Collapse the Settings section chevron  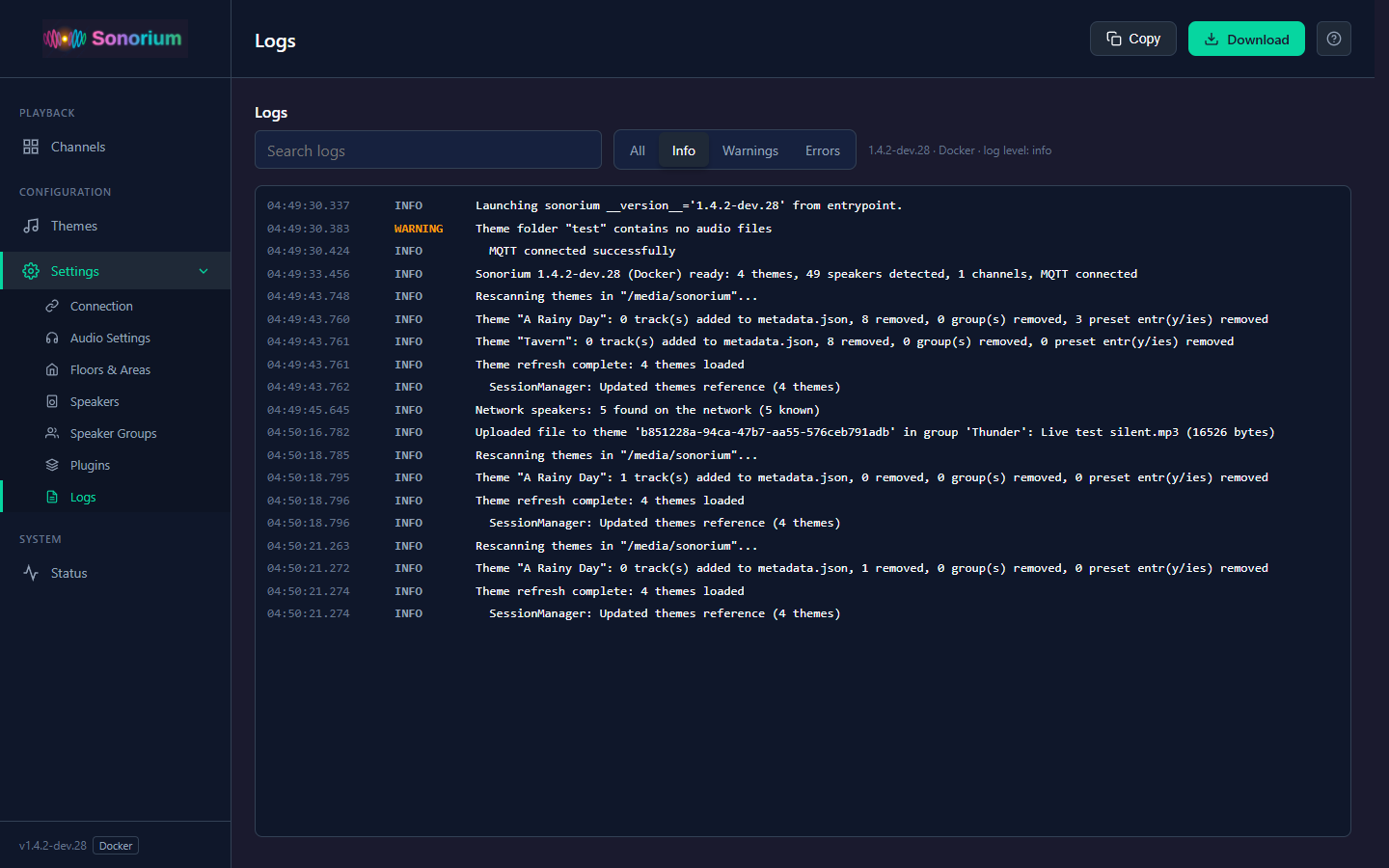[204, 271]
